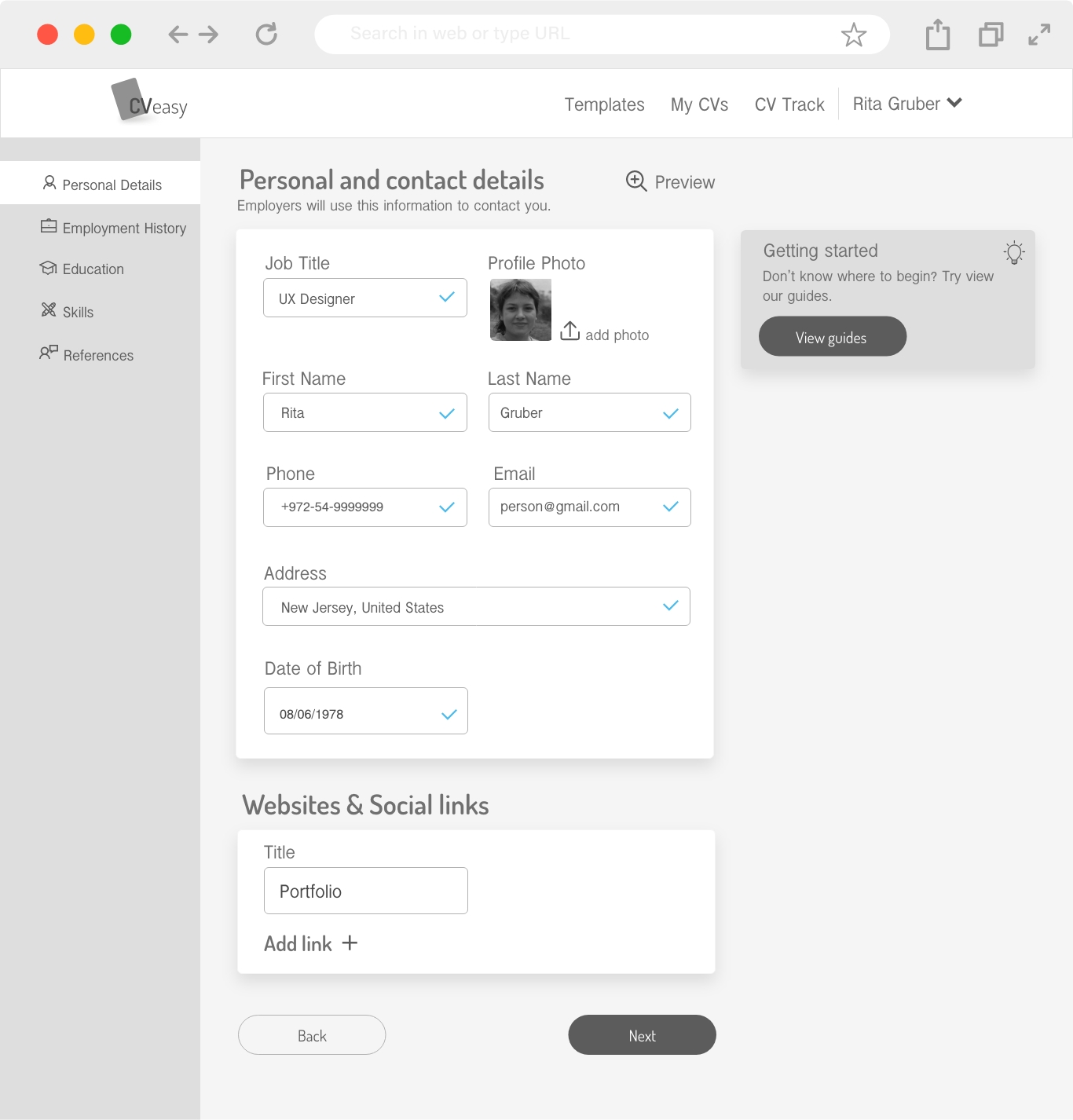This screenshot has width=1073, height=1120.
Task: Open the CV Track menu item
Action: 789,104
